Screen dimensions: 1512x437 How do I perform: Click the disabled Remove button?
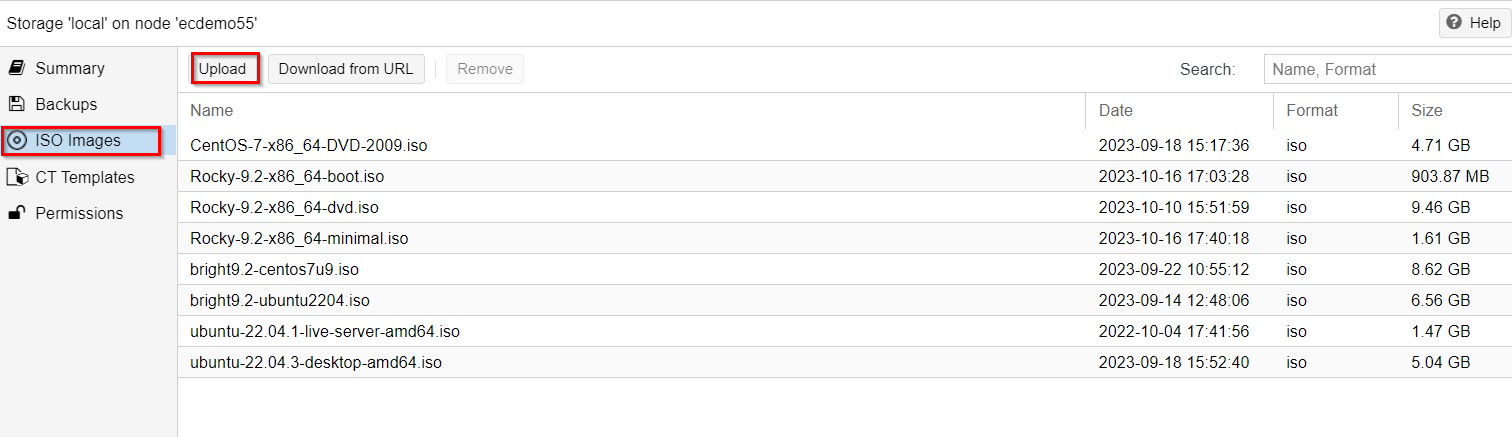click(x=485, y=69)
